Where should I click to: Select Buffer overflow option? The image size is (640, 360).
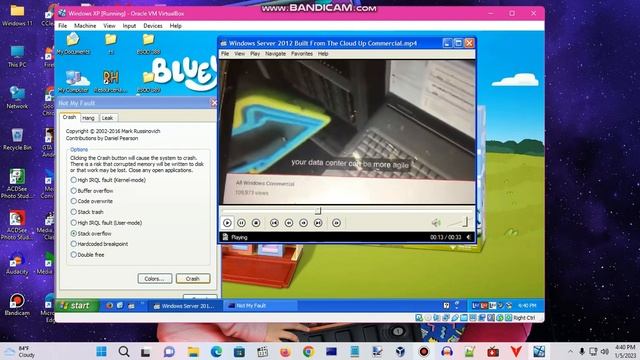[92, 191]
